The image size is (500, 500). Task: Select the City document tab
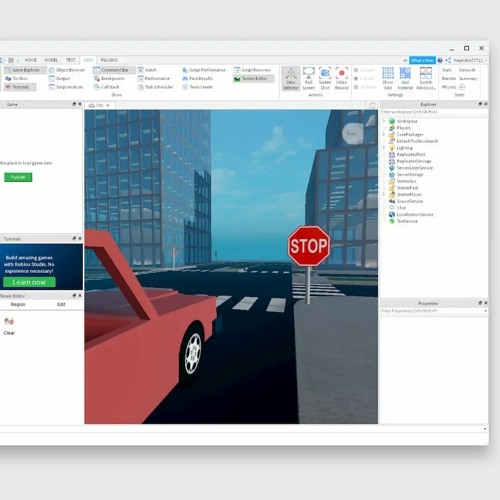99,105
